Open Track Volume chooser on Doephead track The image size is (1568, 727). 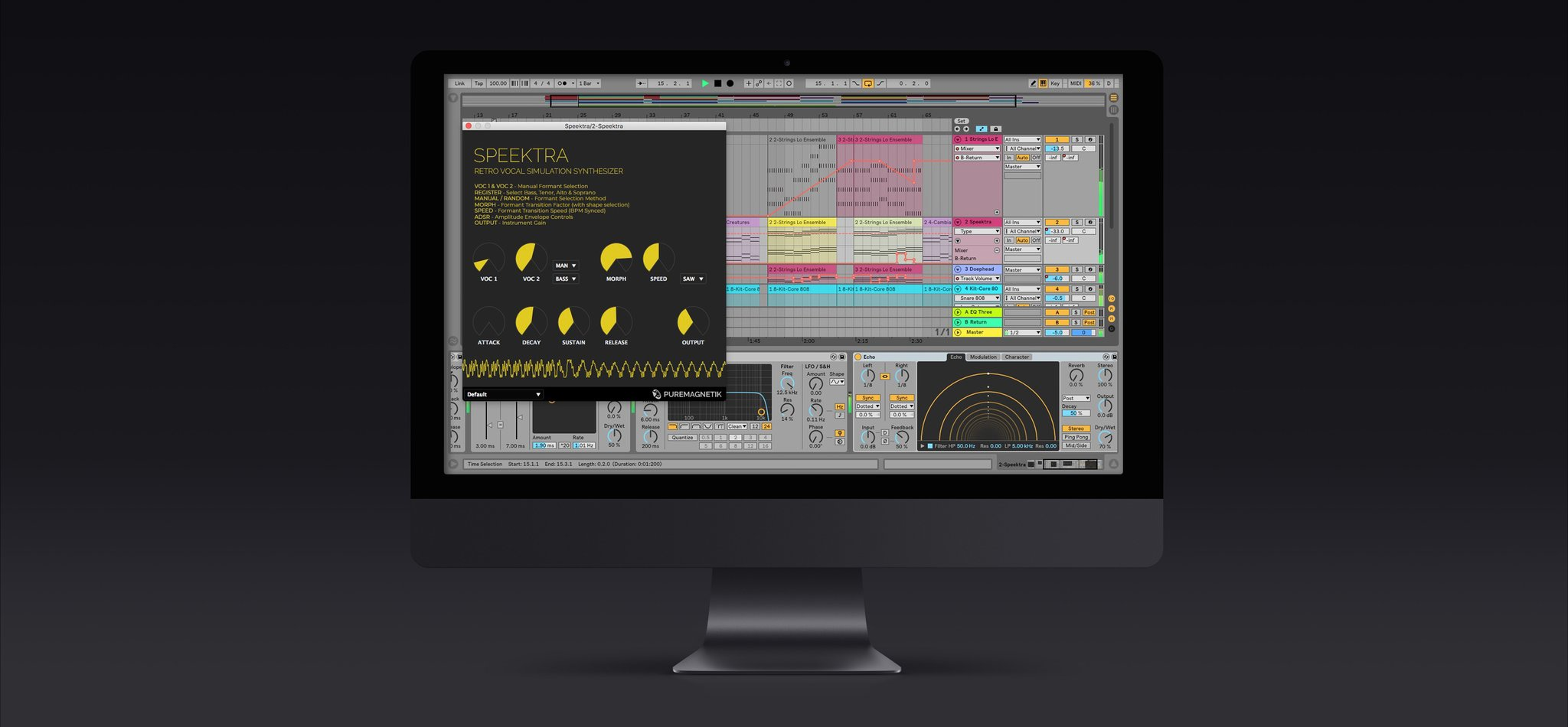point(978,279)
